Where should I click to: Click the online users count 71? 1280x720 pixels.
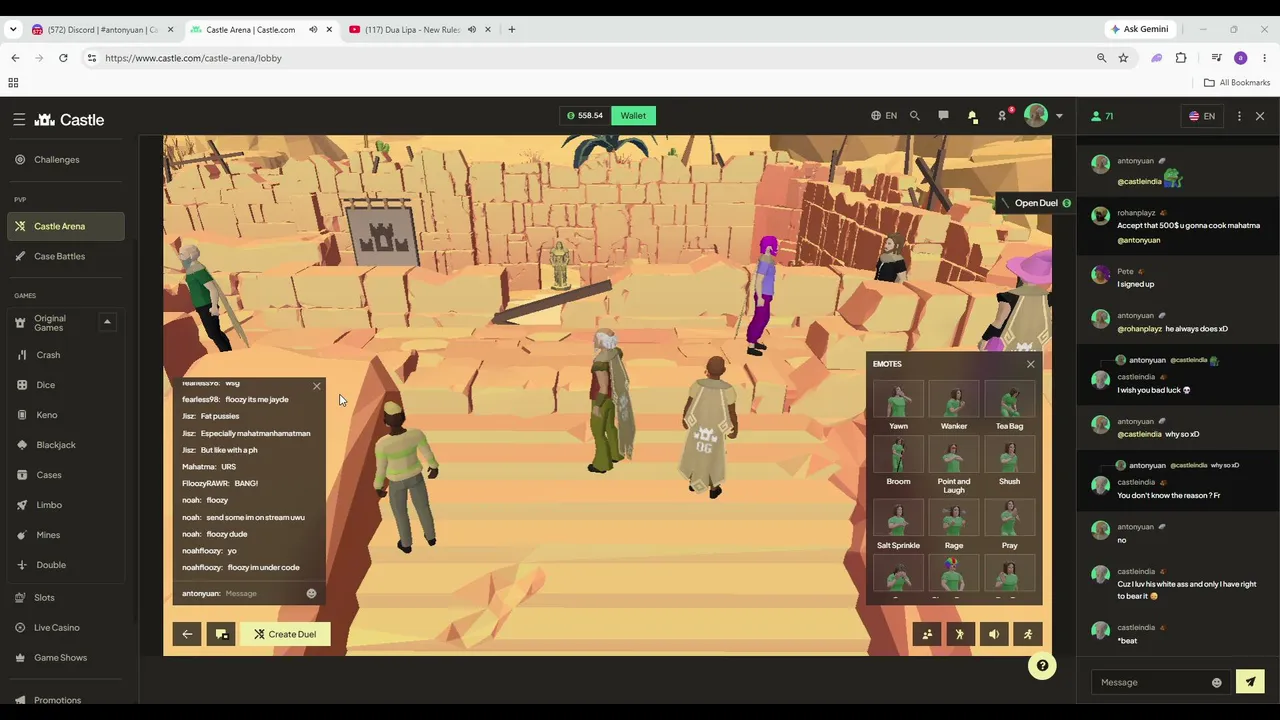click(x=1102, y=116)
